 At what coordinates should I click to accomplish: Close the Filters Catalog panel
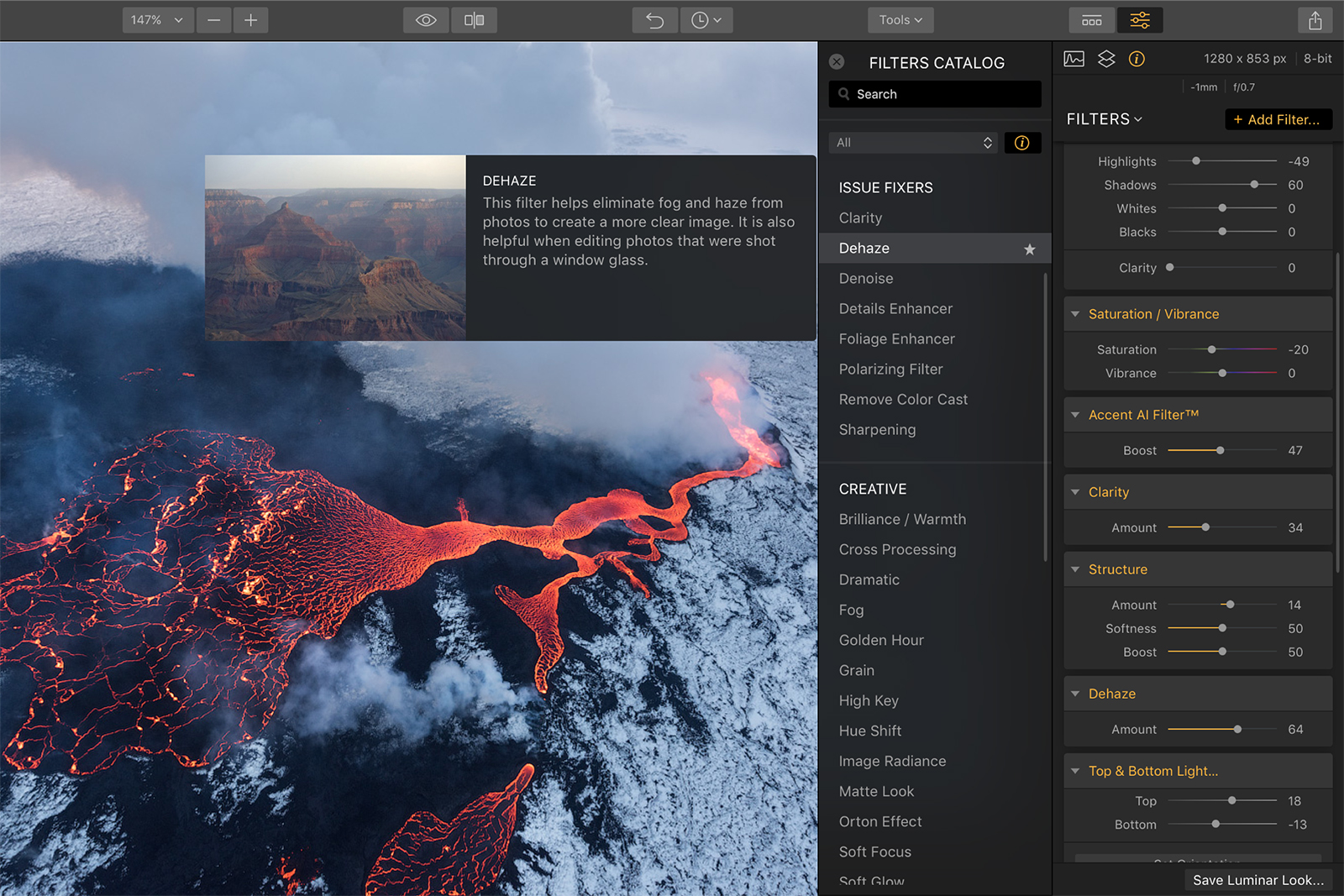837,61
